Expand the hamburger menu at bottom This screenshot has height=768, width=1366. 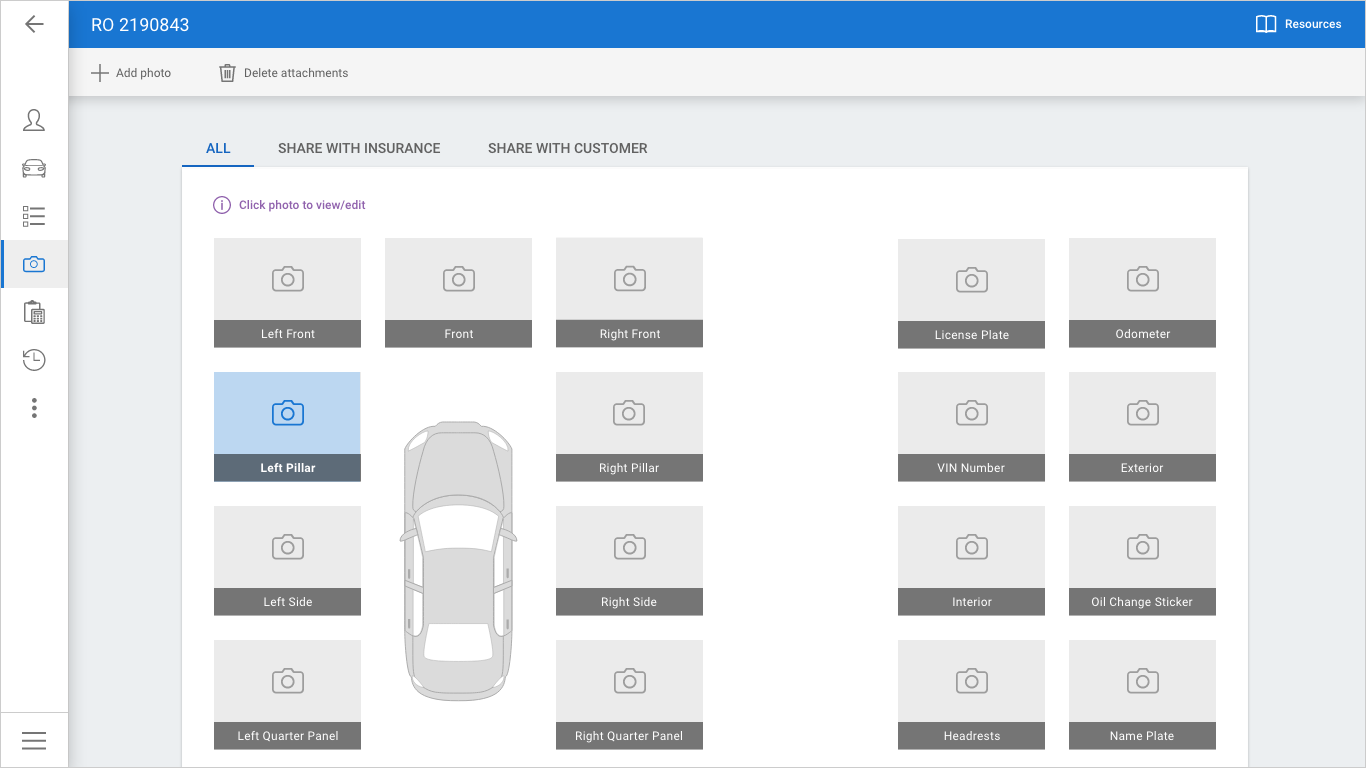coord(34,740)
